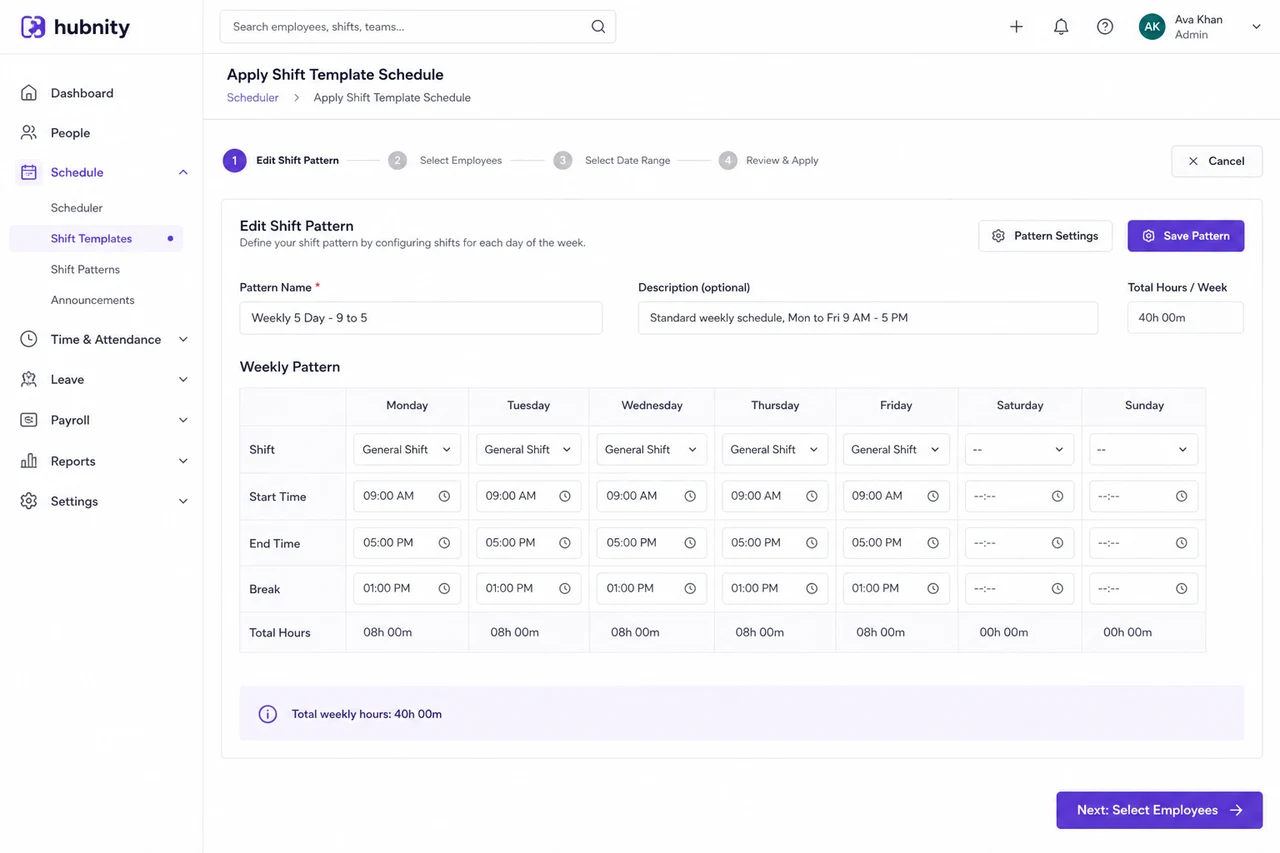
Task: Click the People icon in sidebar
Action: pos(29,132)
